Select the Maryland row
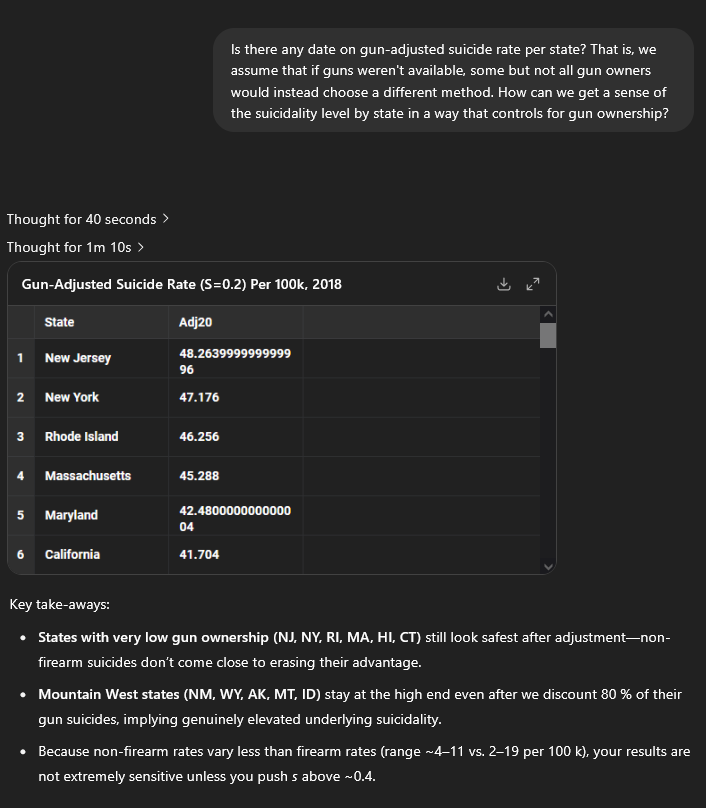The height and width of the screenshot is (808, 706). pyautogui.click(x=69, y=514)
